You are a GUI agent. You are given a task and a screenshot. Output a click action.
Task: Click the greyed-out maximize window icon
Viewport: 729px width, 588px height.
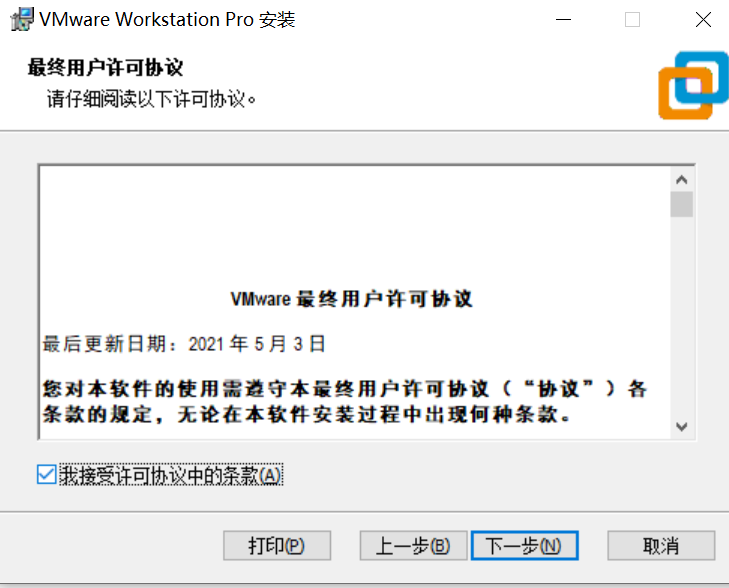632,20
